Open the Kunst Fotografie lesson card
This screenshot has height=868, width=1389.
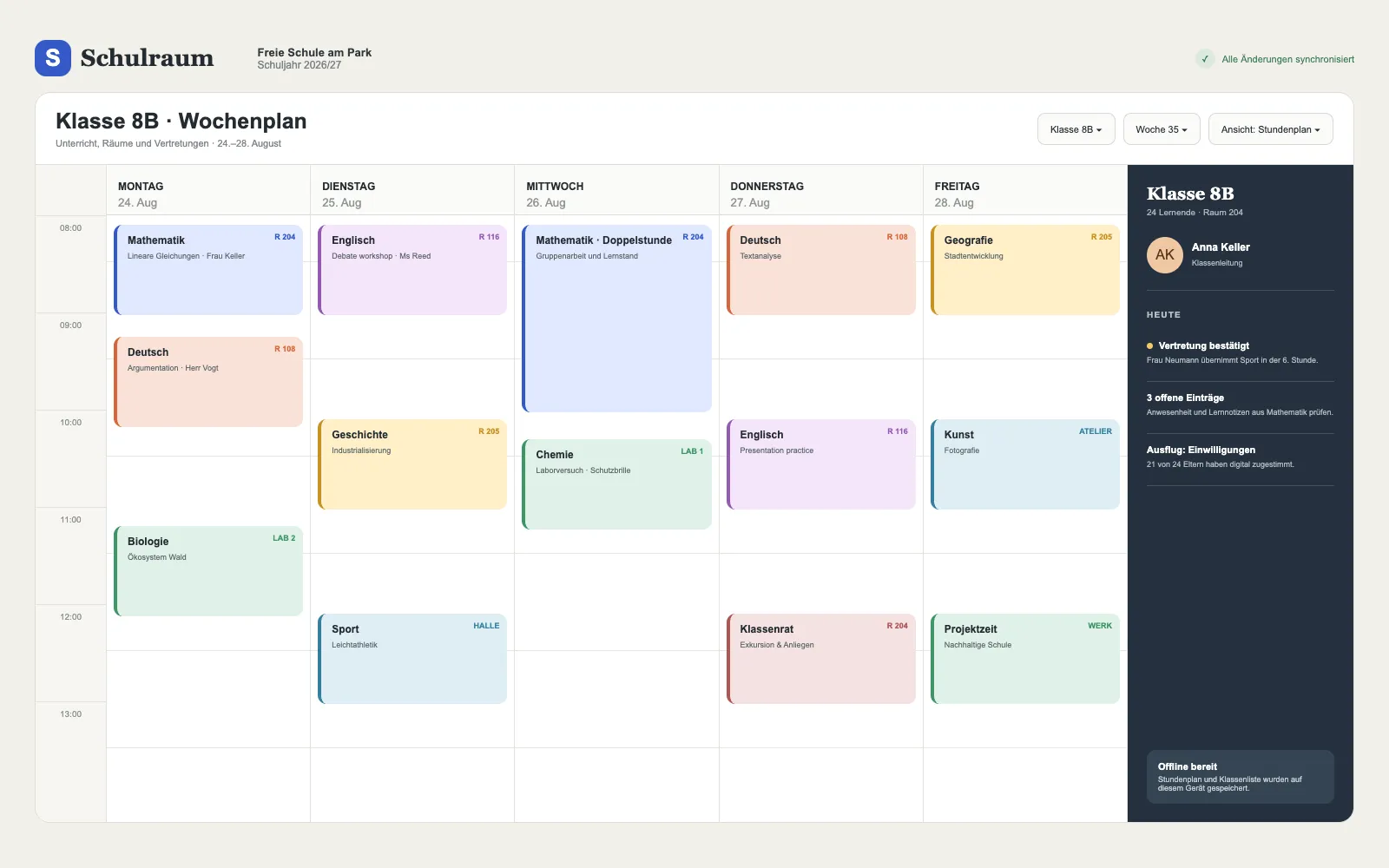click(x=1025, y=464)
